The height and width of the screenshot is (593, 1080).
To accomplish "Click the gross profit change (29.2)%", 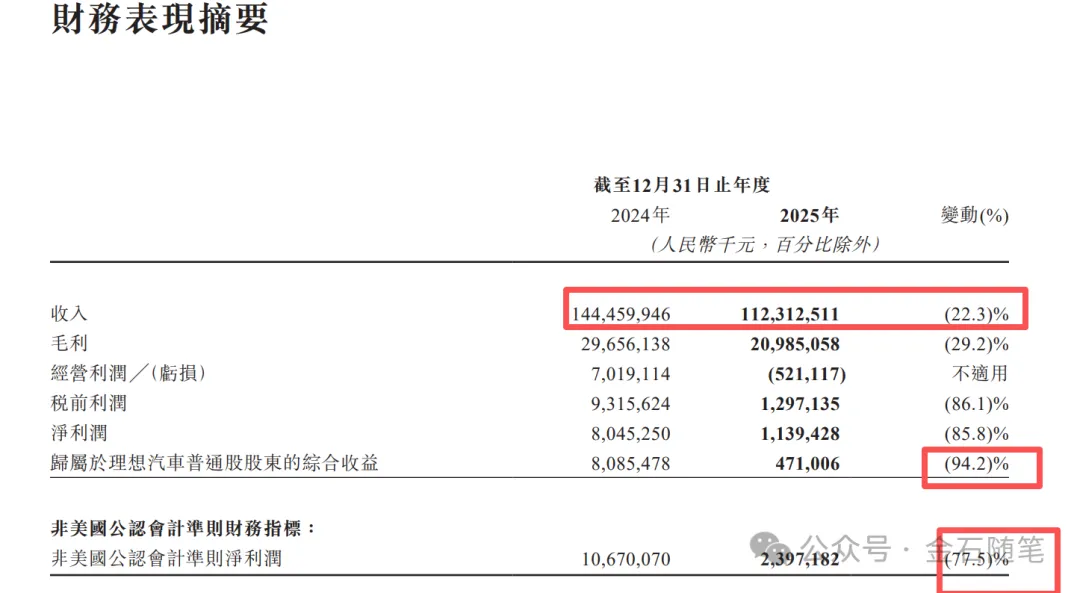I will [x=976, y=344].
